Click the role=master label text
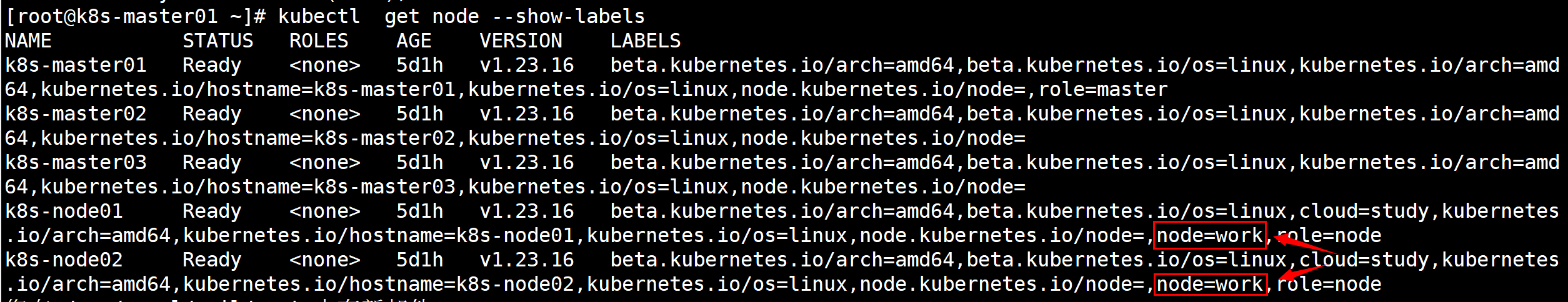 click(1102, 89)
